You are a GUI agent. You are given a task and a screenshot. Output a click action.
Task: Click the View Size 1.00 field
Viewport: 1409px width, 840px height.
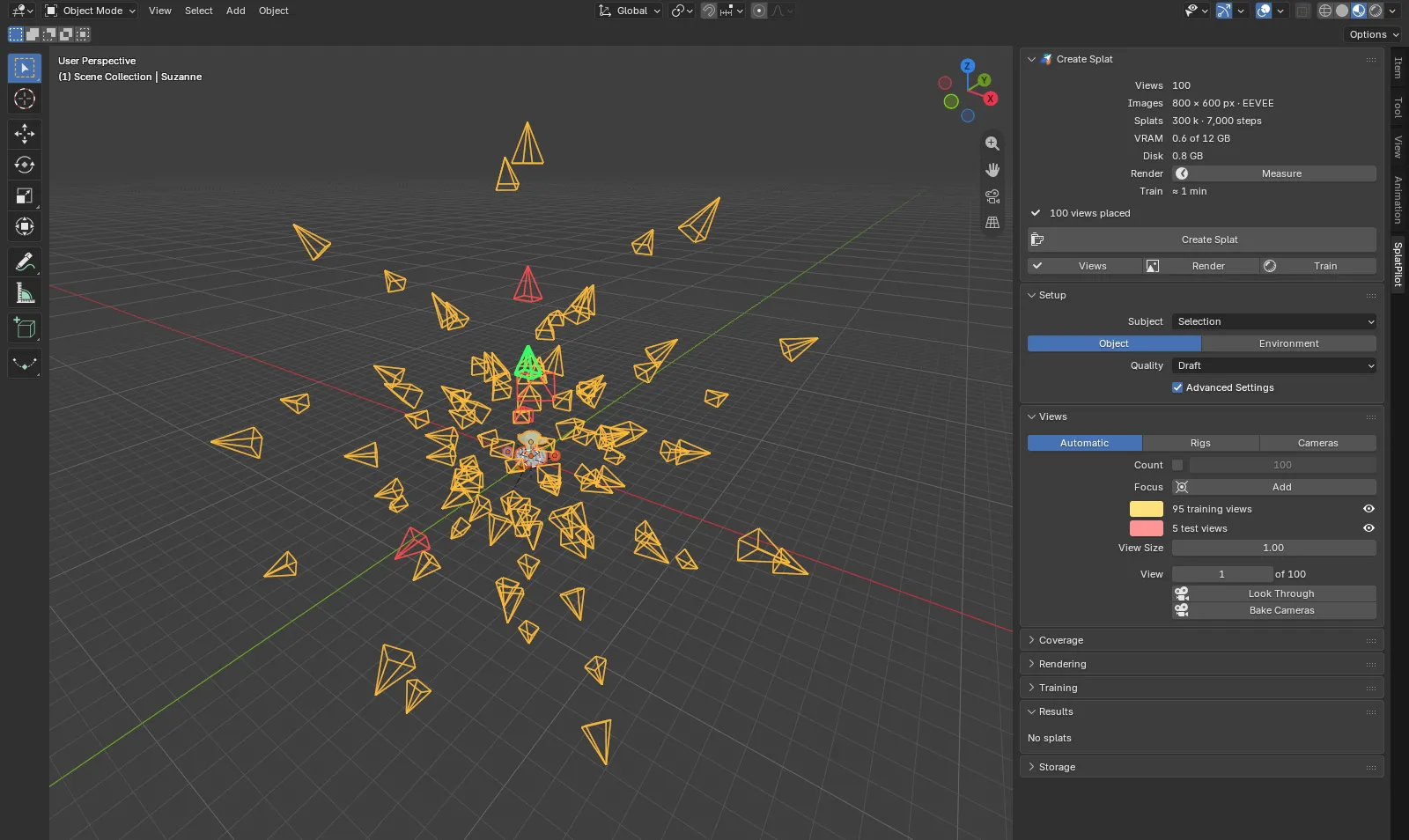tap(1274, 548)
